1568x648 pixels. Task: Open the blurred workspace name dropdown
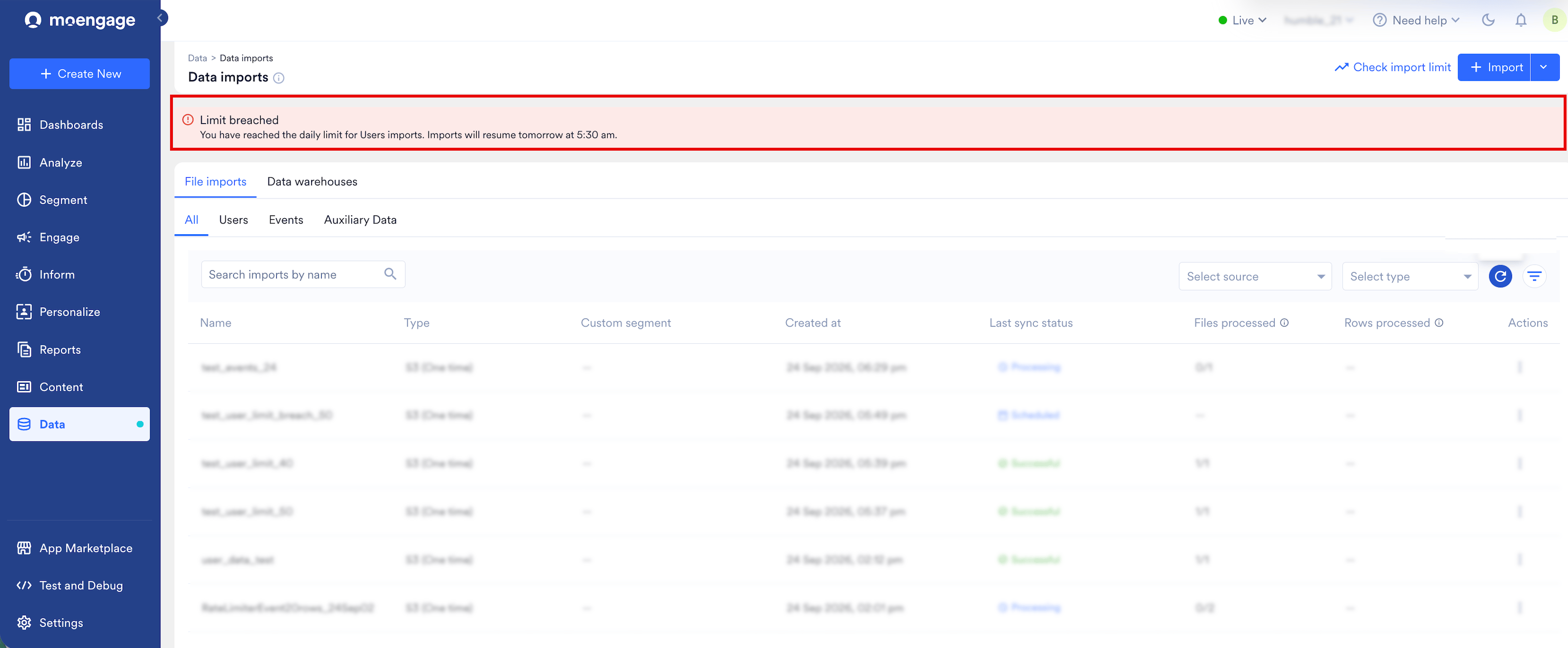click(x=1318, y=20)
